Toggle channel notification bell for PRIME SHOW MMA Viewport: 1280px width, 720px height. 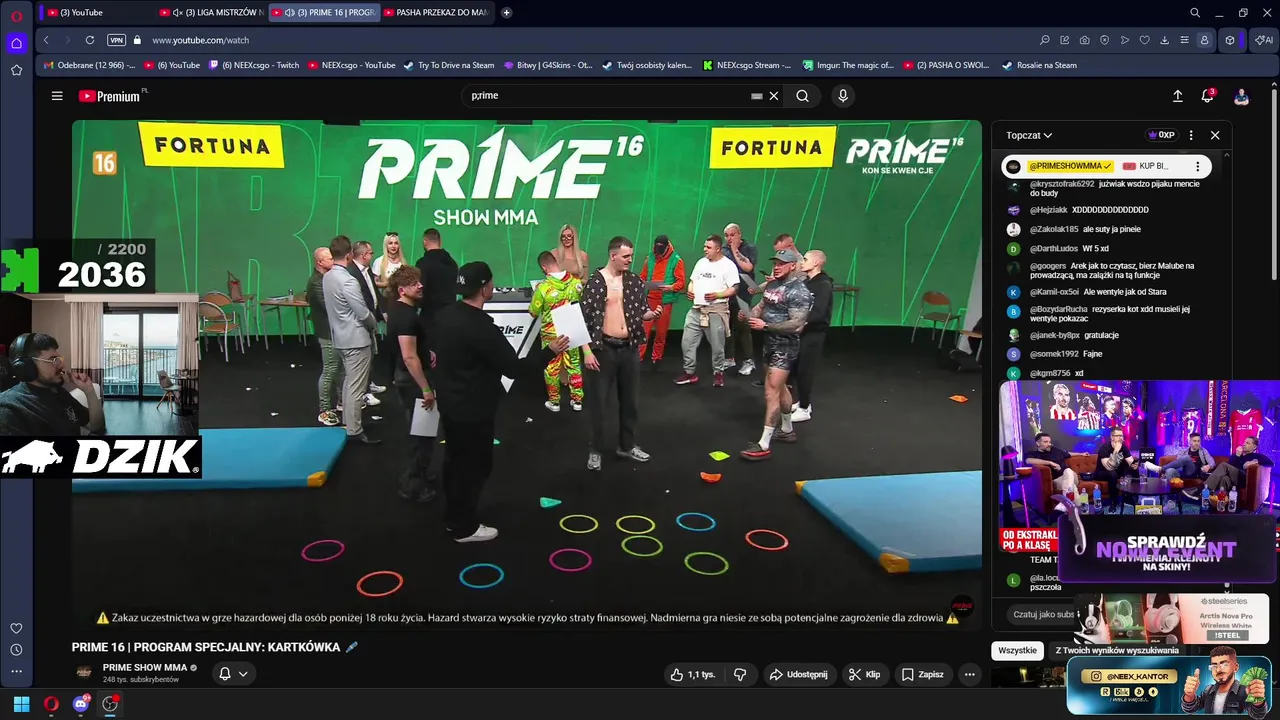[x=233, y=674]
